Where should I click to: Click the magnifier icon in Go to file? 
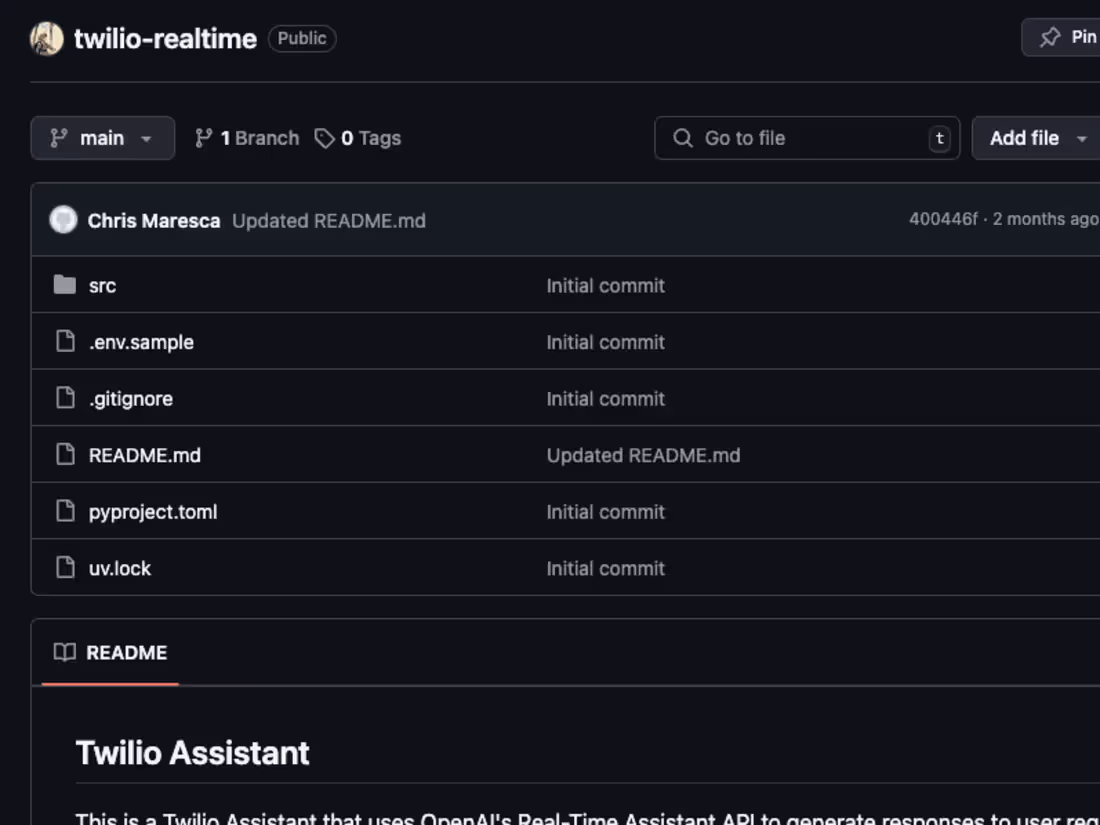coord(682,138)
